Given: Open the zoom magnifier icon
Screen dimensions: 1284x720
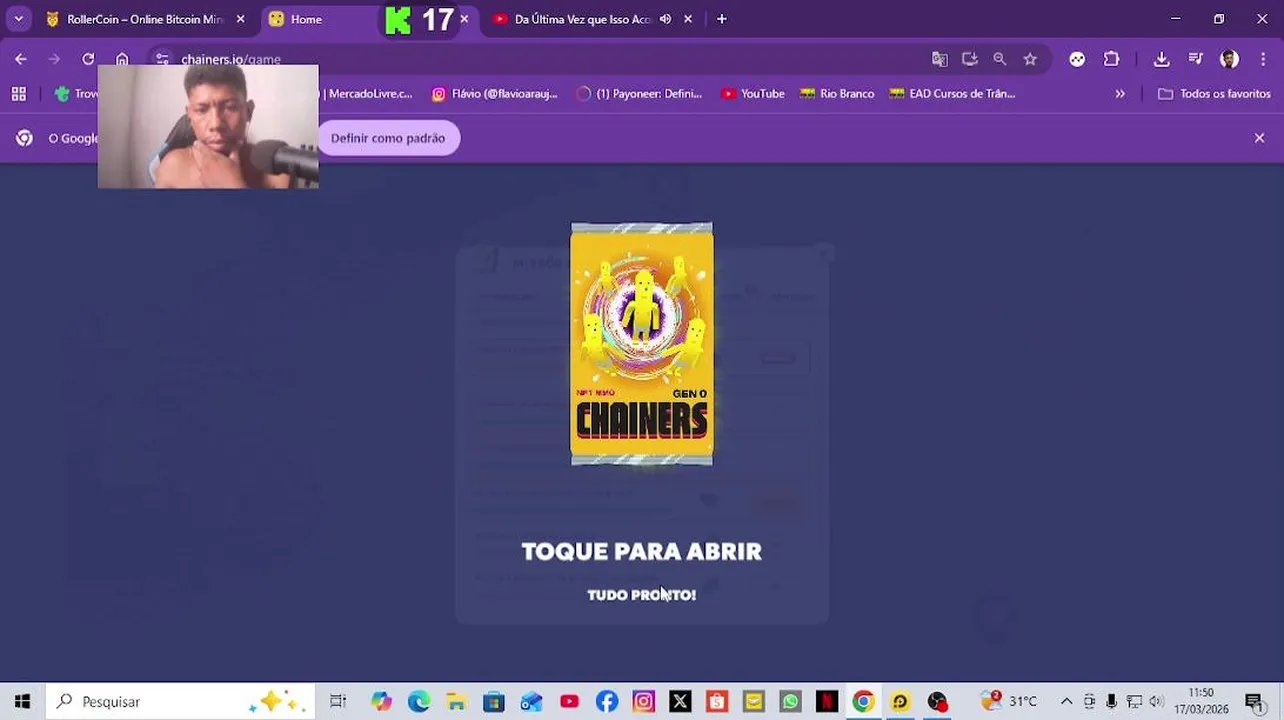Looking at the screenshot, I should [x=1000, y=59].
